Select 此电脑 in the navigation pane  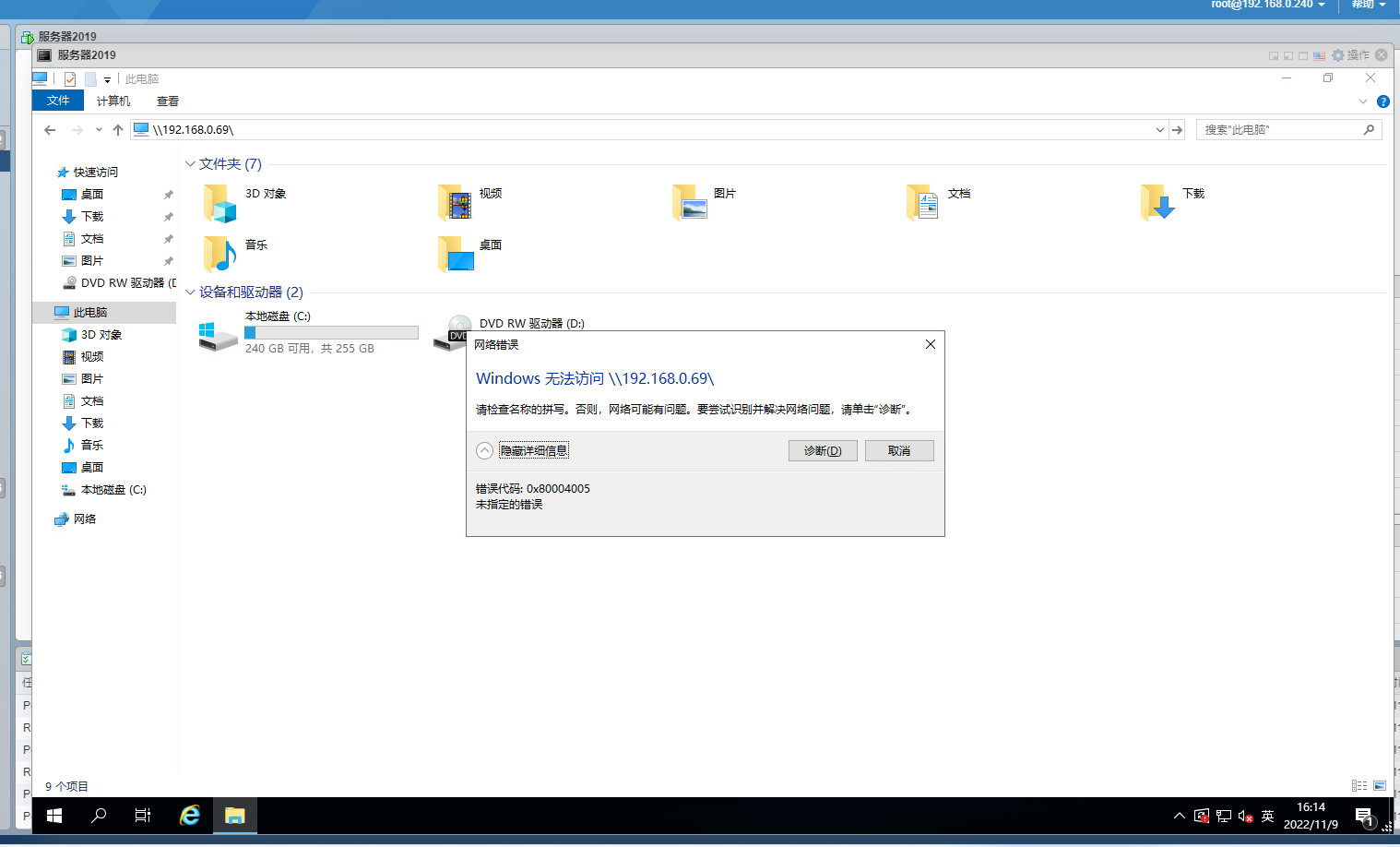(x=103, y=313)
